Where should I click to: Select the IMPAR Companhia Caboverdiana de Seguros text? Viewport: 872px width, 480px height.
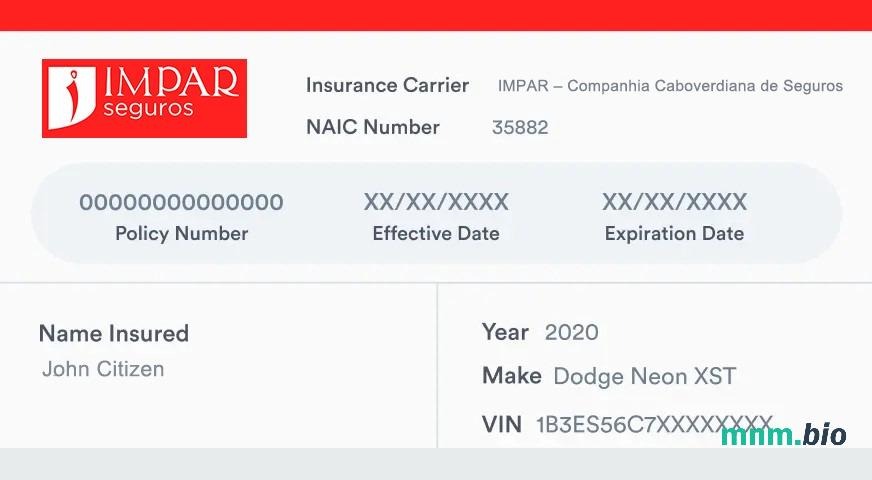click(670, 86)
